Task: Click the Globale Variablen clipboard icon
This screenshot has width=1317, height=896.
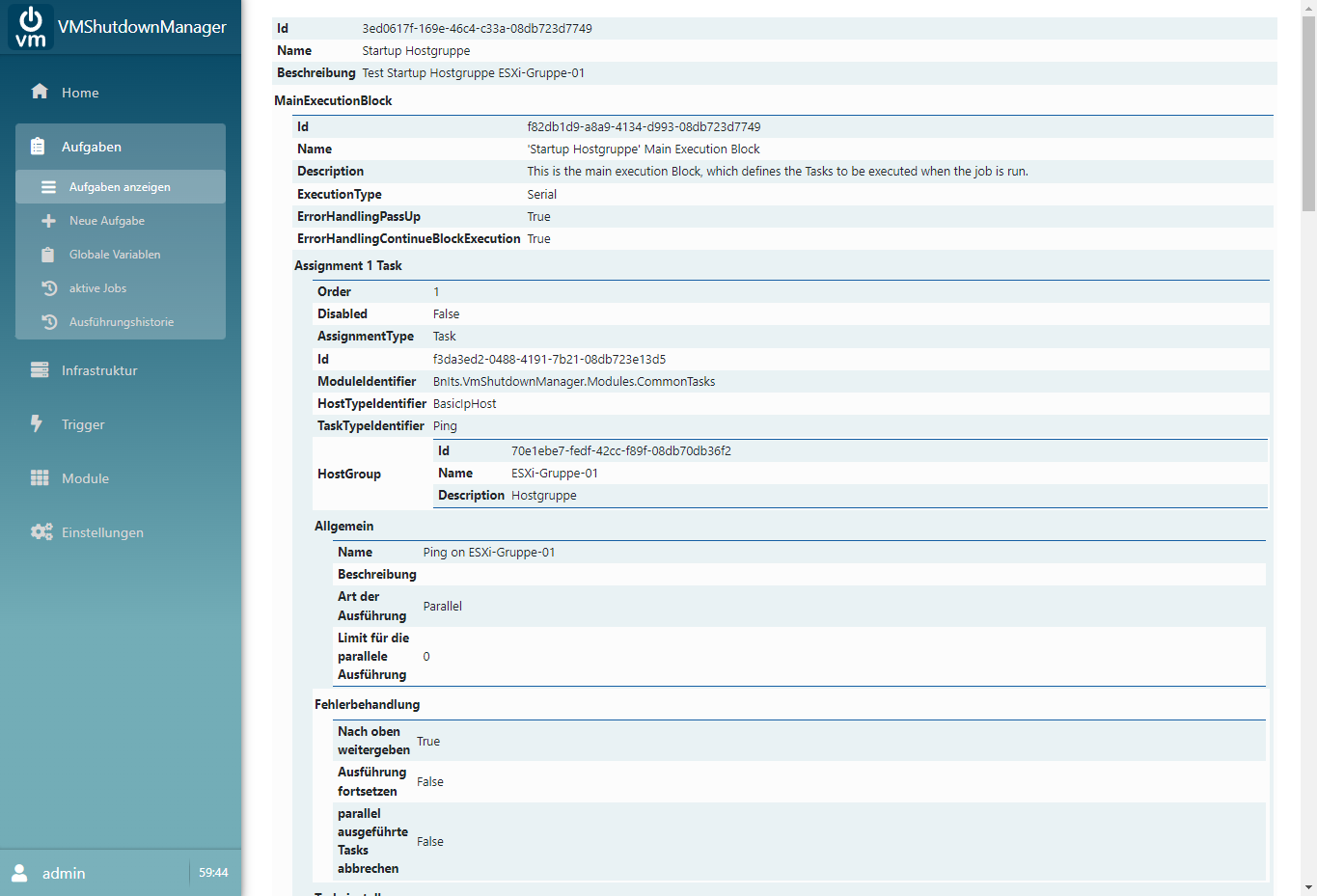Action: (x=48, y=255)
